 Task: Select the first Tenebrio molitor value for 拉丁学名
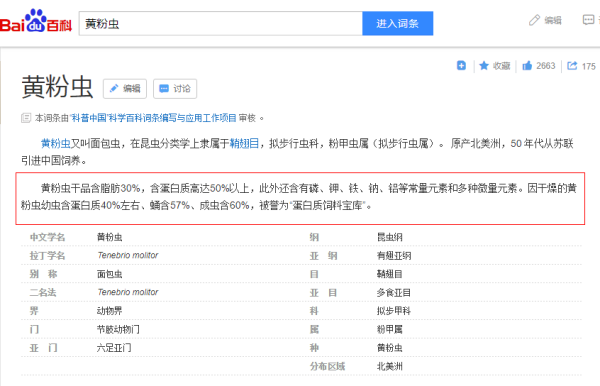pyautogui.click(x=128, y=255)
